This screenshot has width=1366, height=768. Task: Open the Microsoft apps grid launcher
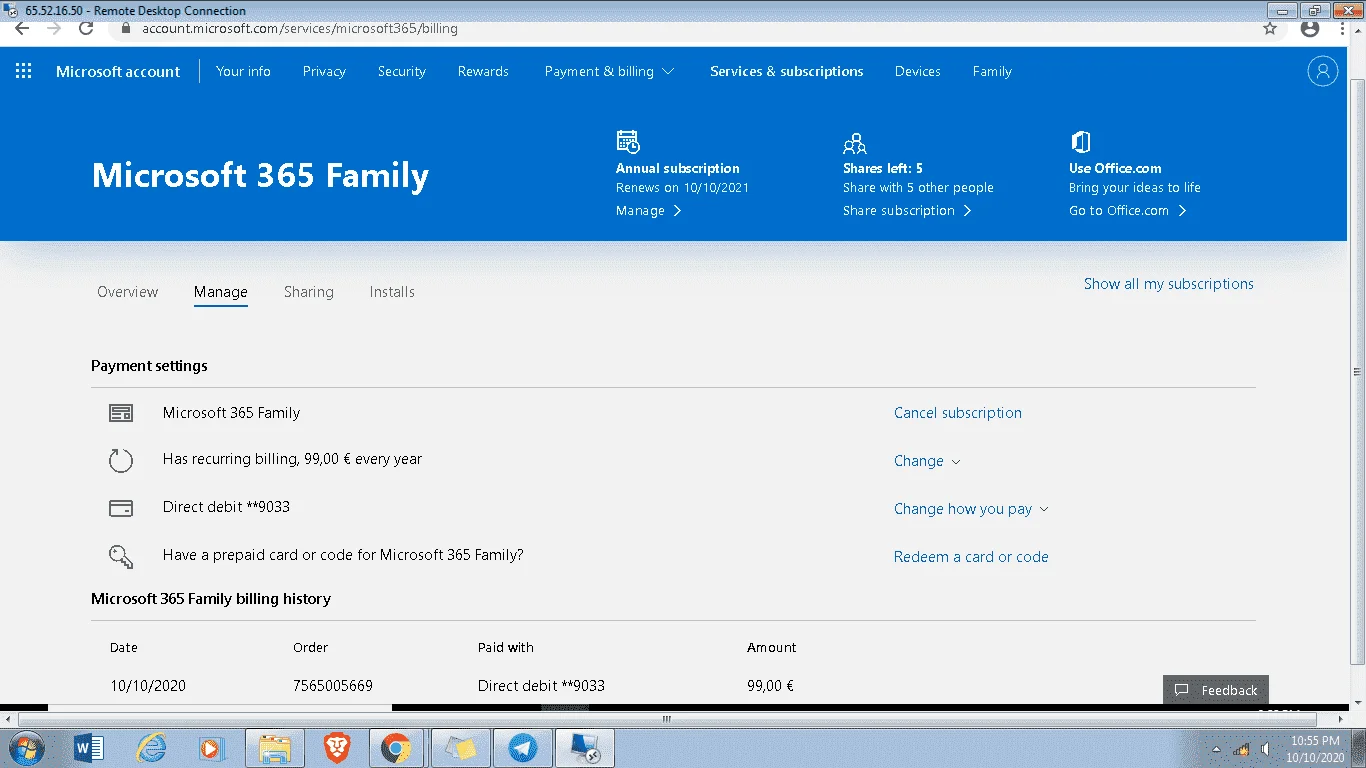coord(23,71)
